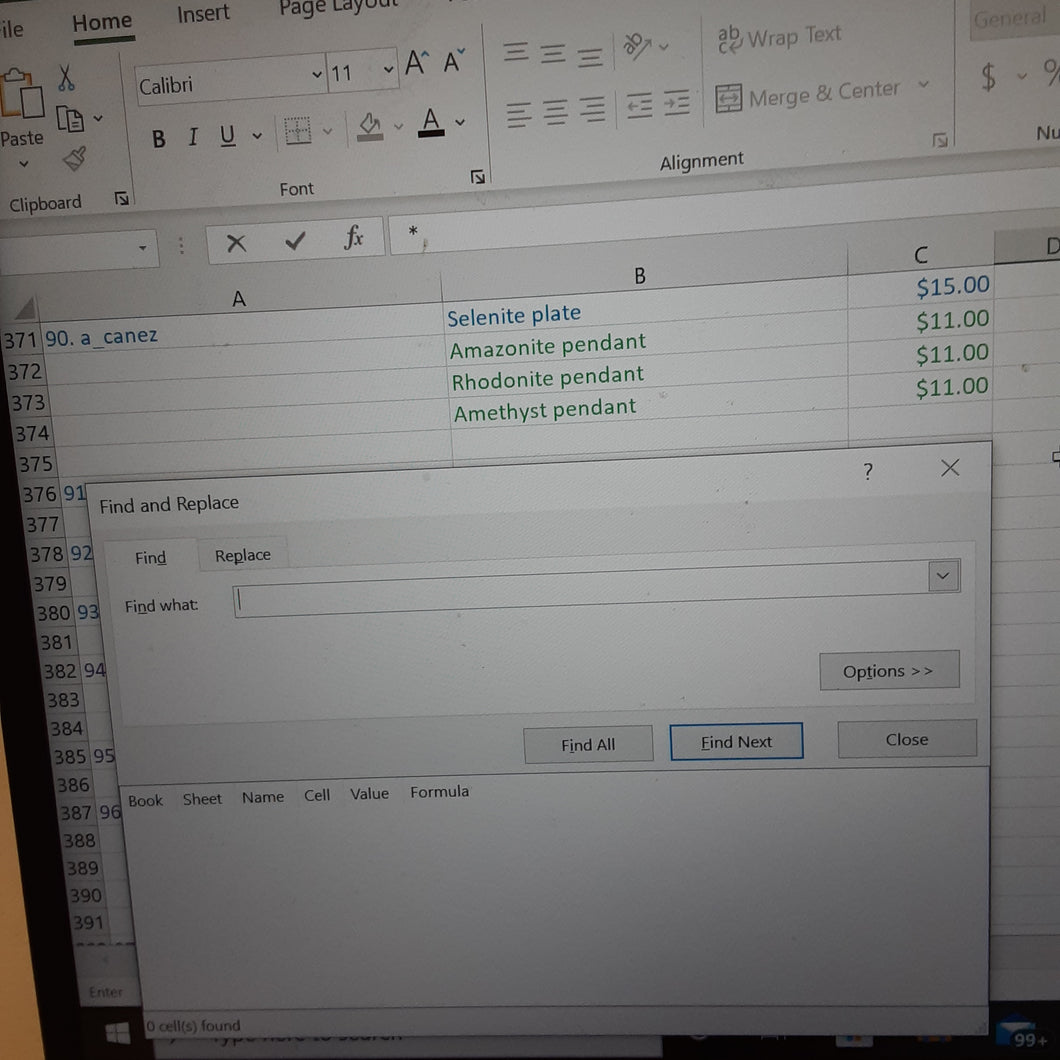
Task: Select Top Align icon
Action: point(516,52)
